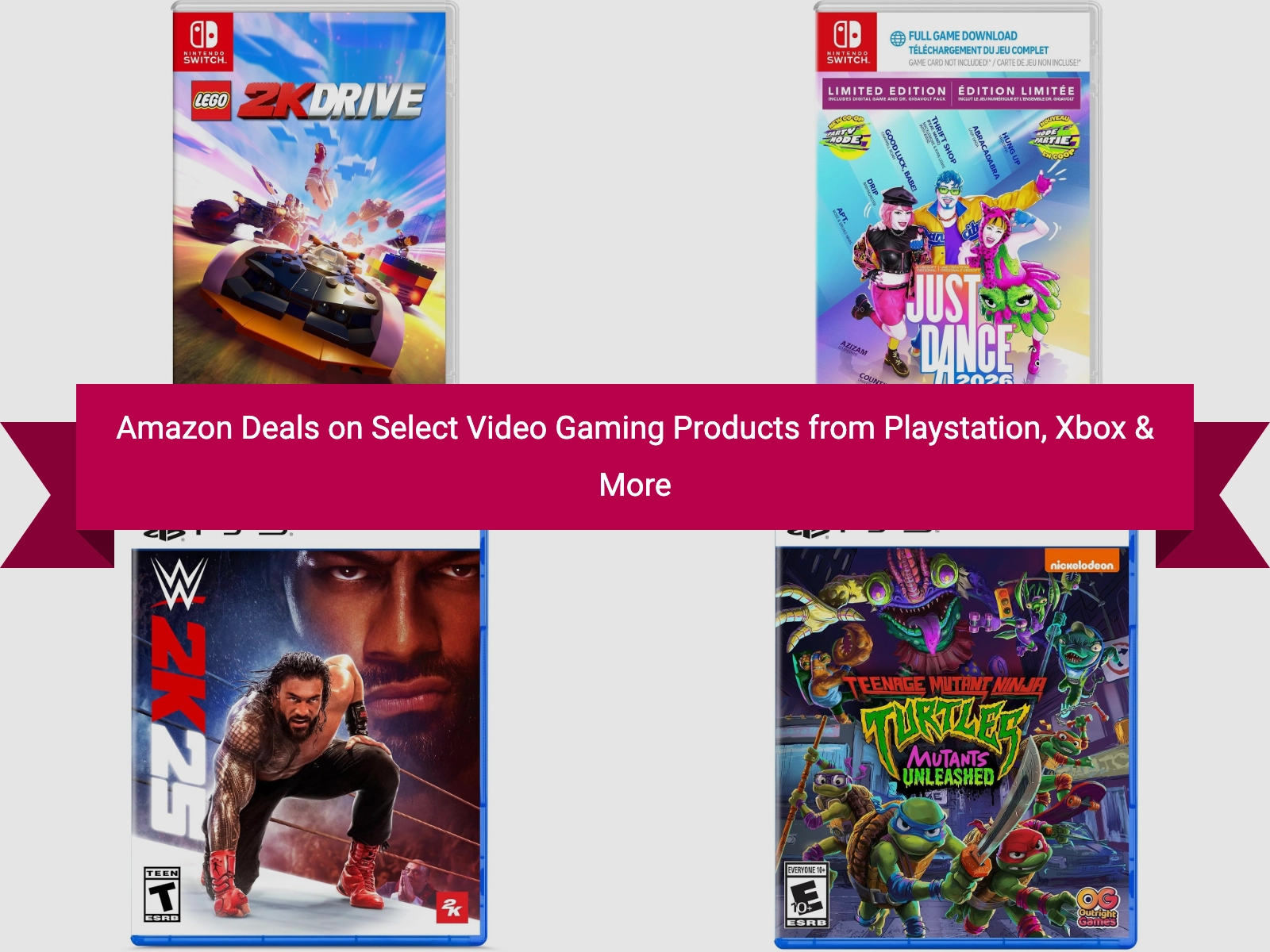Click the Outright Games logo
The image size is (1270, 952).
pyautogui.click(x=1098, y=908)
